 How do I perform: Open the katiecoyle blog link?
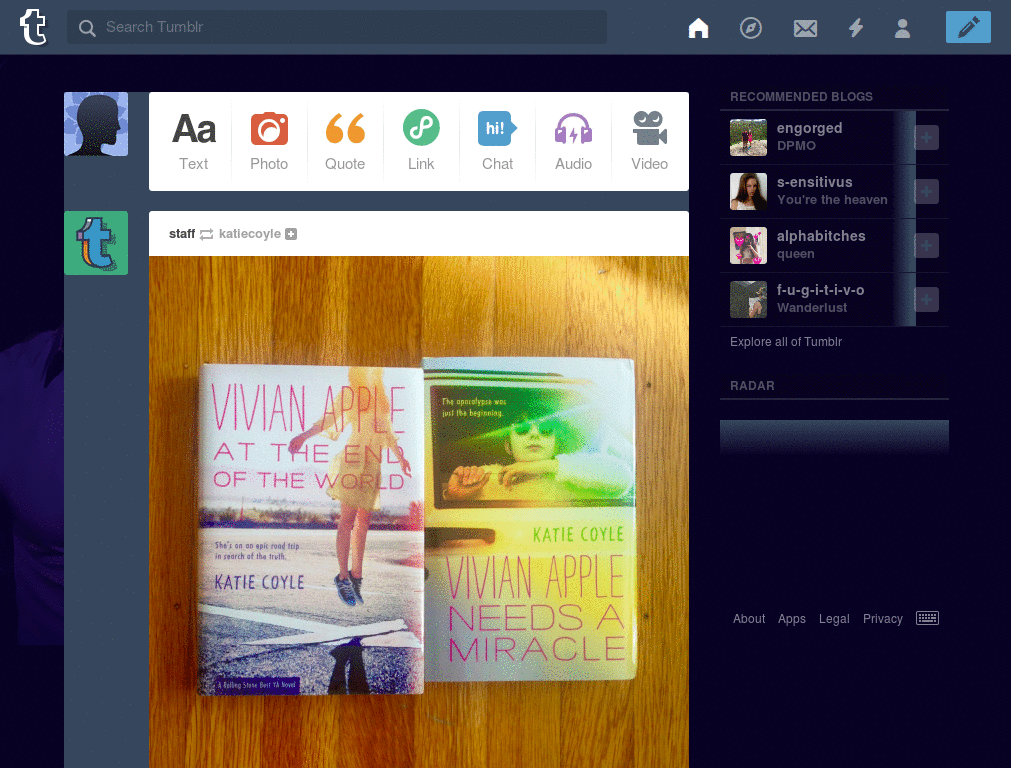pos(249,234)
